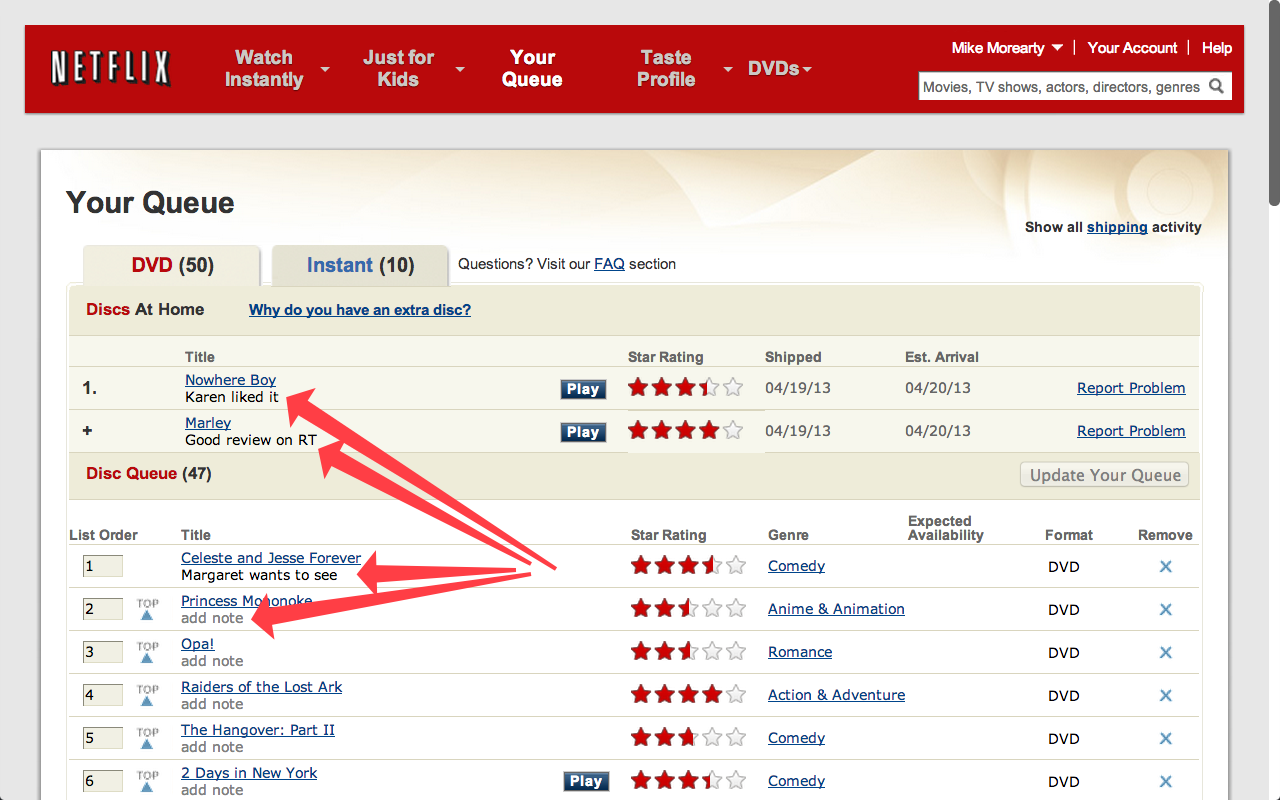Click the Netflix logo
Screen dimensions: 1280x800
tap(109, 67)
